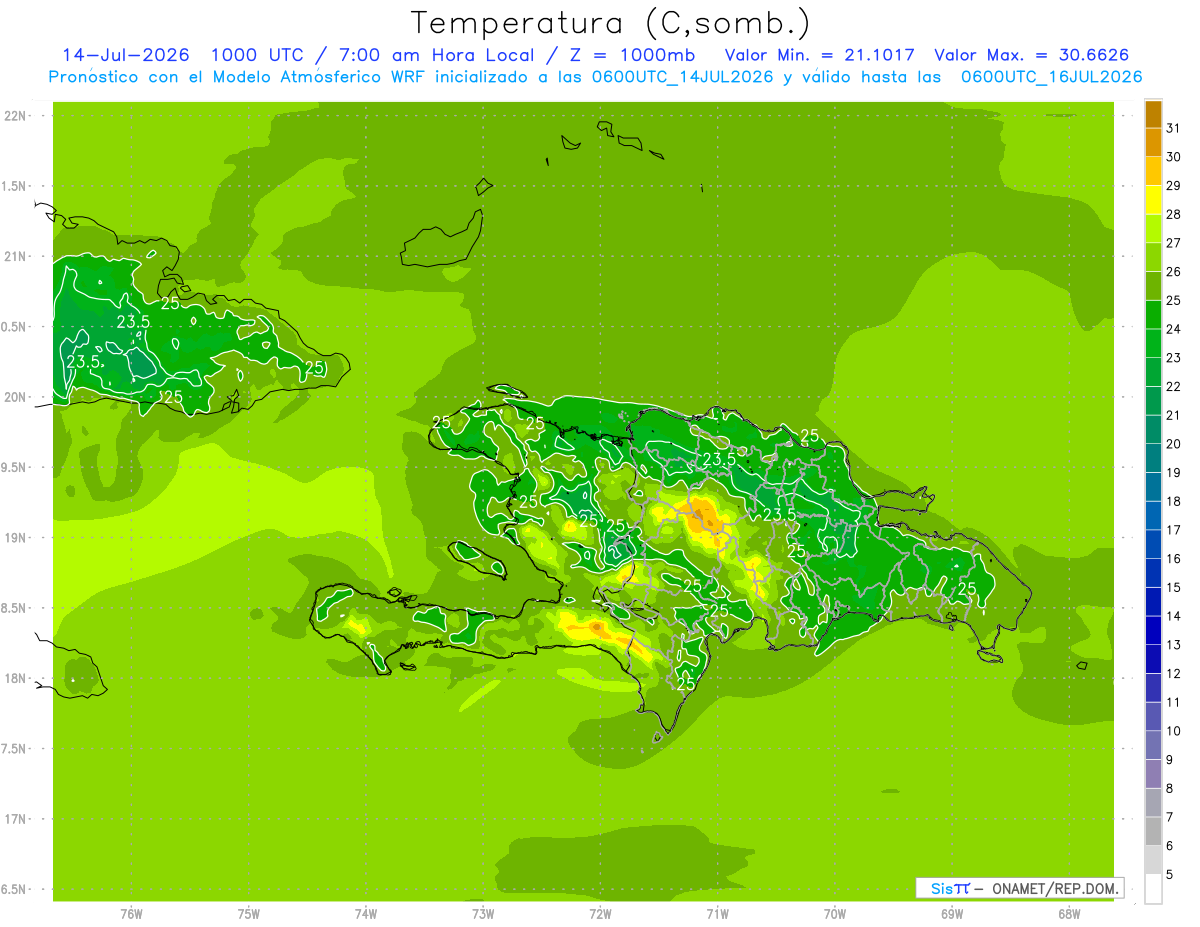Image resolution: width=1200 pixels, height=927 pixels.
Task: Click the longitude axis label '68W'
Action: (x=1069, y=913)
